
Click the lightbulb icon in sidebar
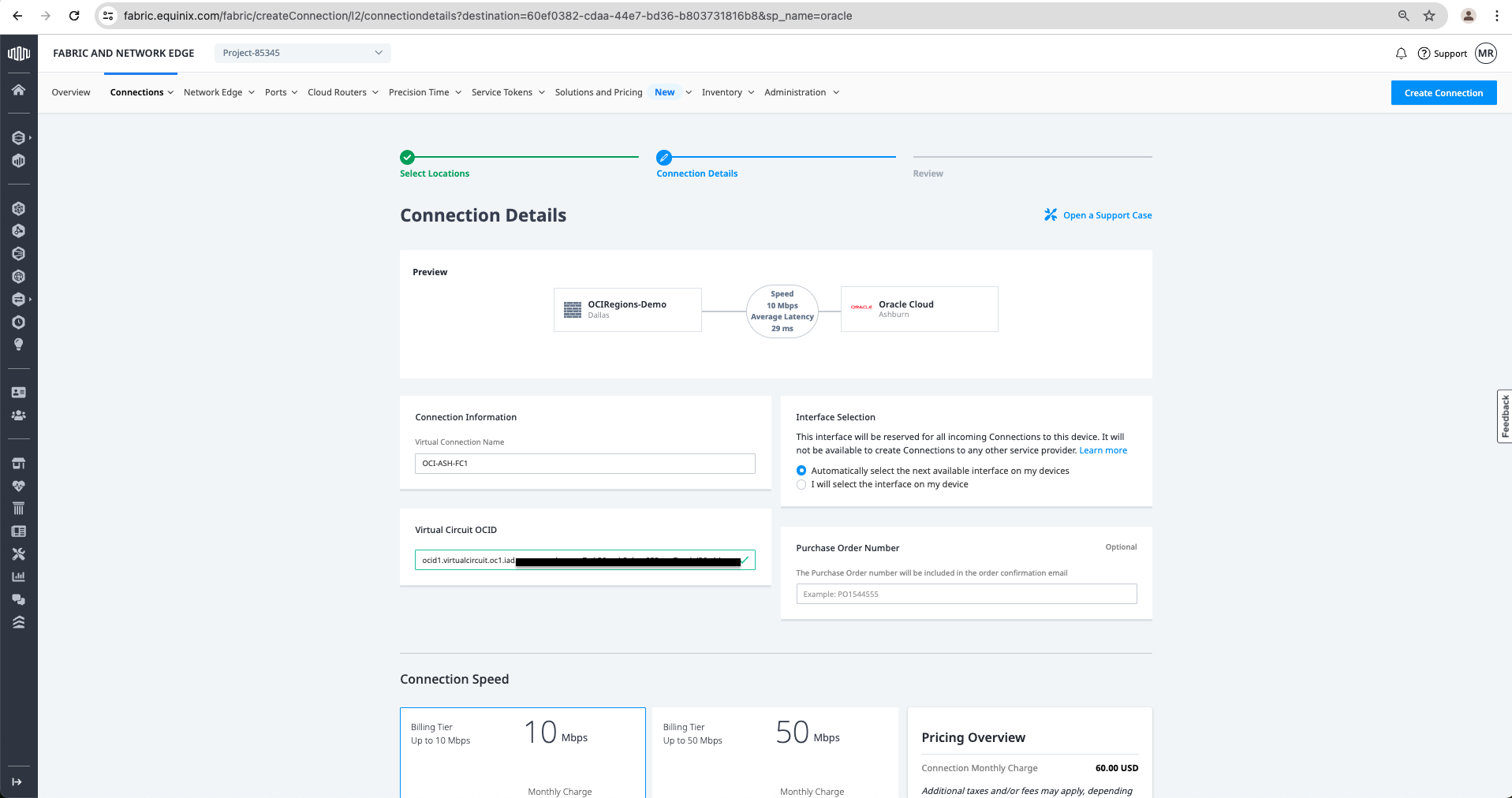pos(18,345)
